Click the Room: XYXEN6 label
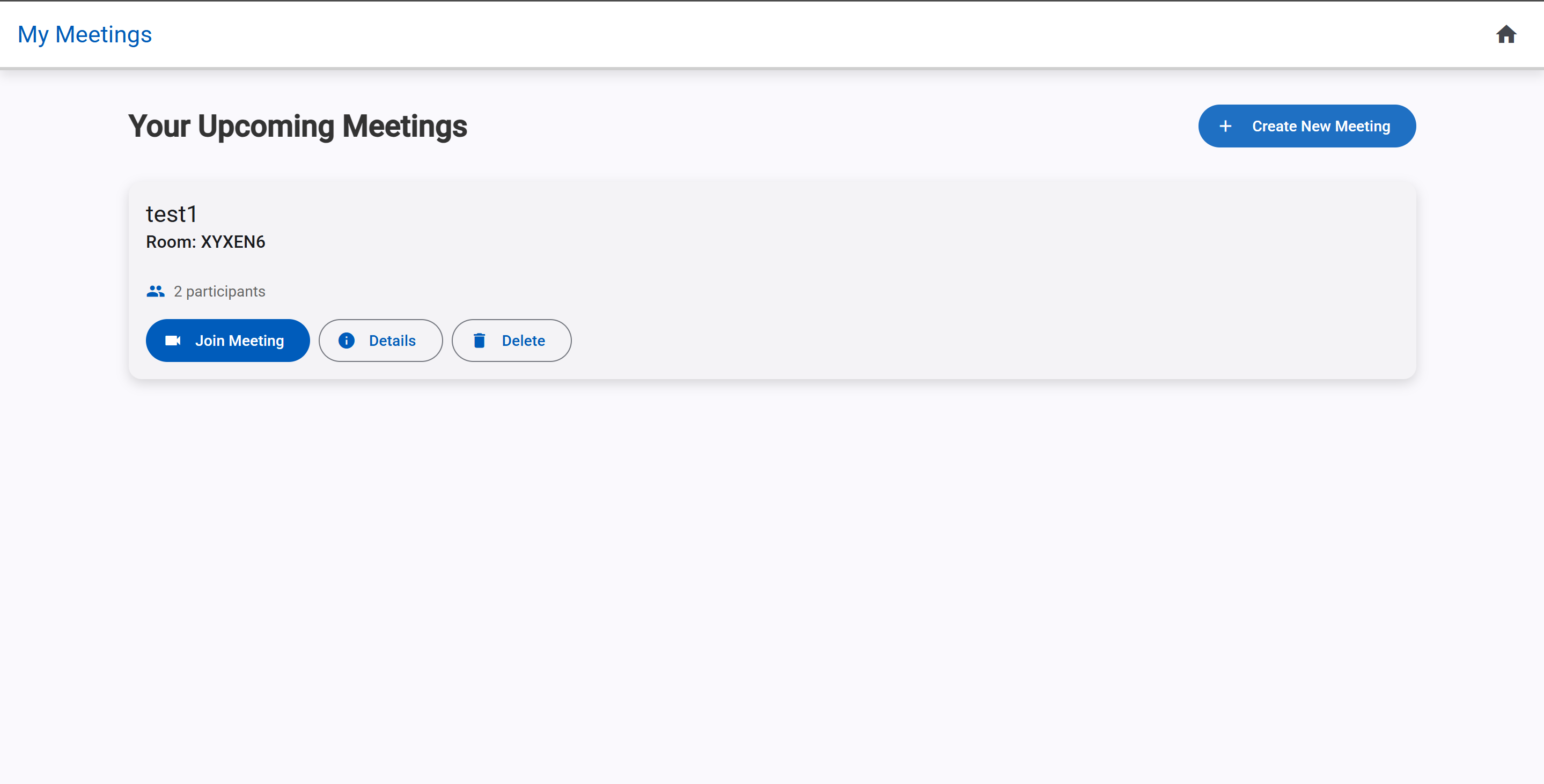Viewport: 1544px width, 784px height. coord(205,242)
